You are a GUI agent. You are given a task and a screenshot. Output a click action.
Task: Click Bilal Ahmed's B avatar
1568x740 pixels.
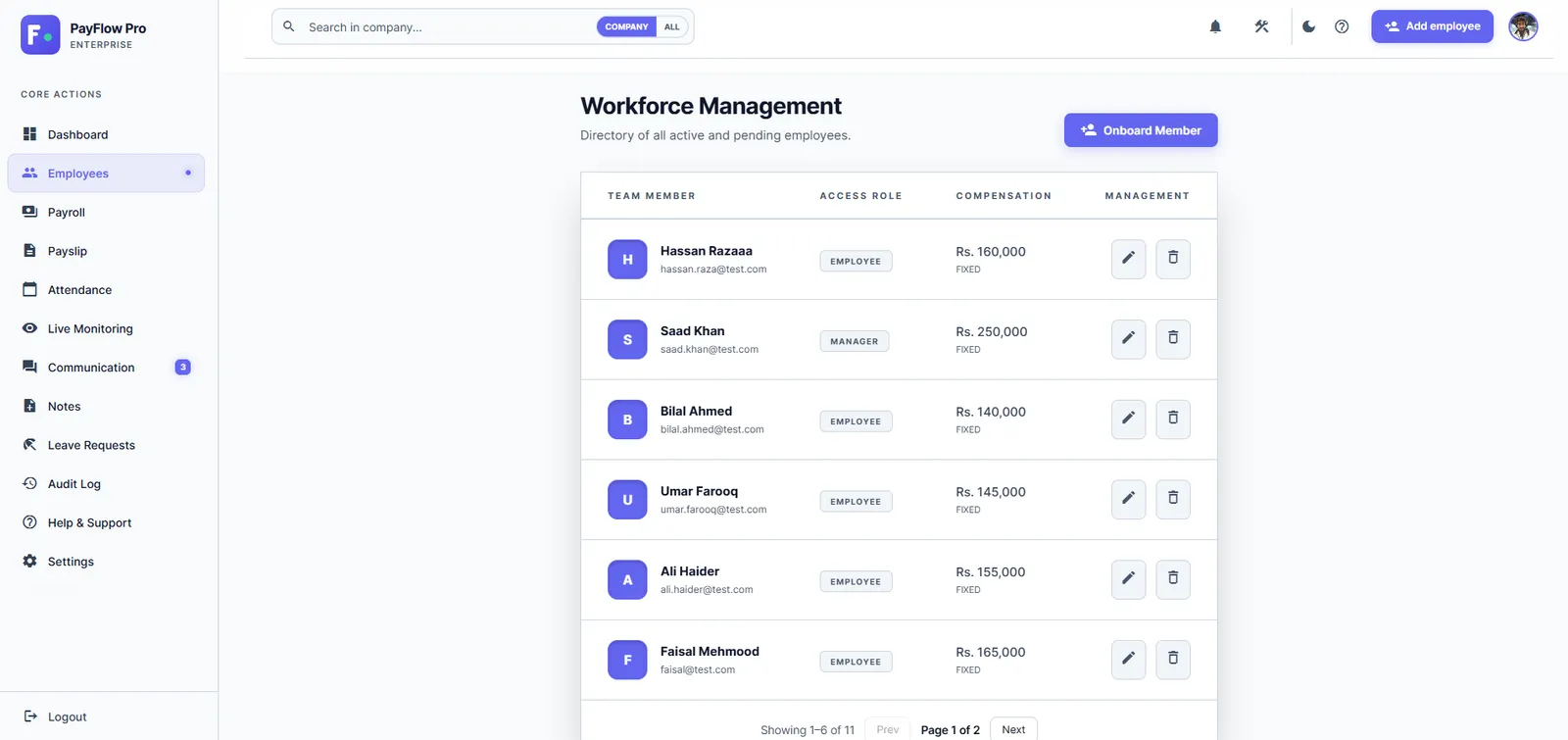pos(627,419)
